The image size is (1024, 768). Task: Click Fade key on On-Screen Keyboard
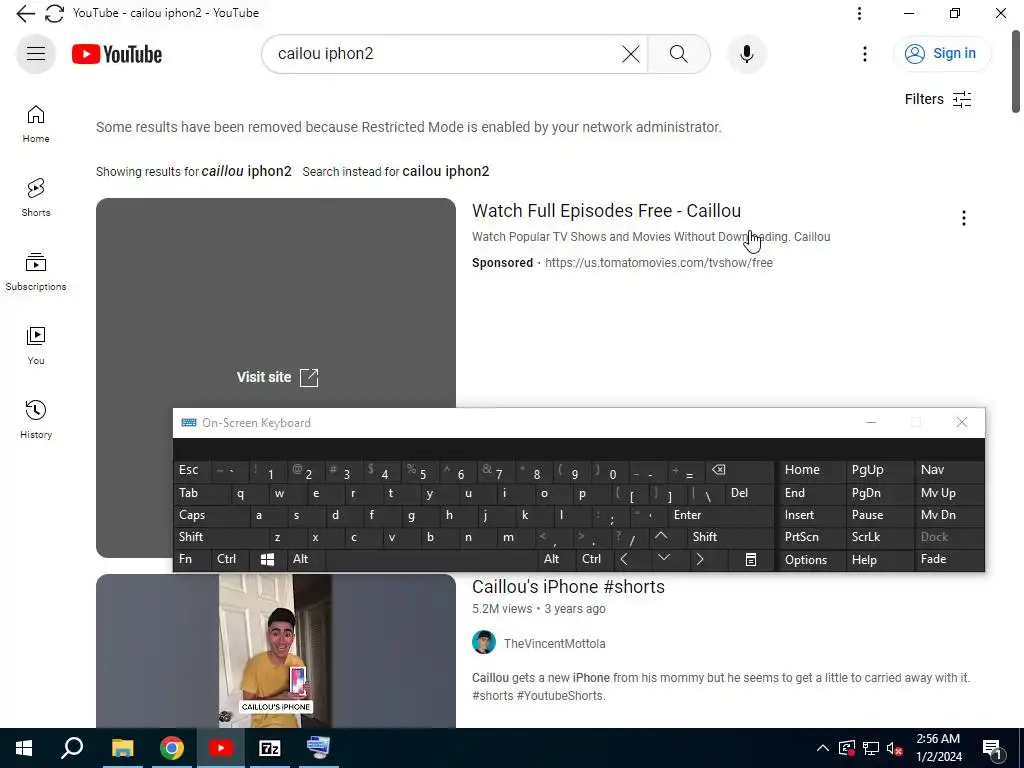click(950, 560)
